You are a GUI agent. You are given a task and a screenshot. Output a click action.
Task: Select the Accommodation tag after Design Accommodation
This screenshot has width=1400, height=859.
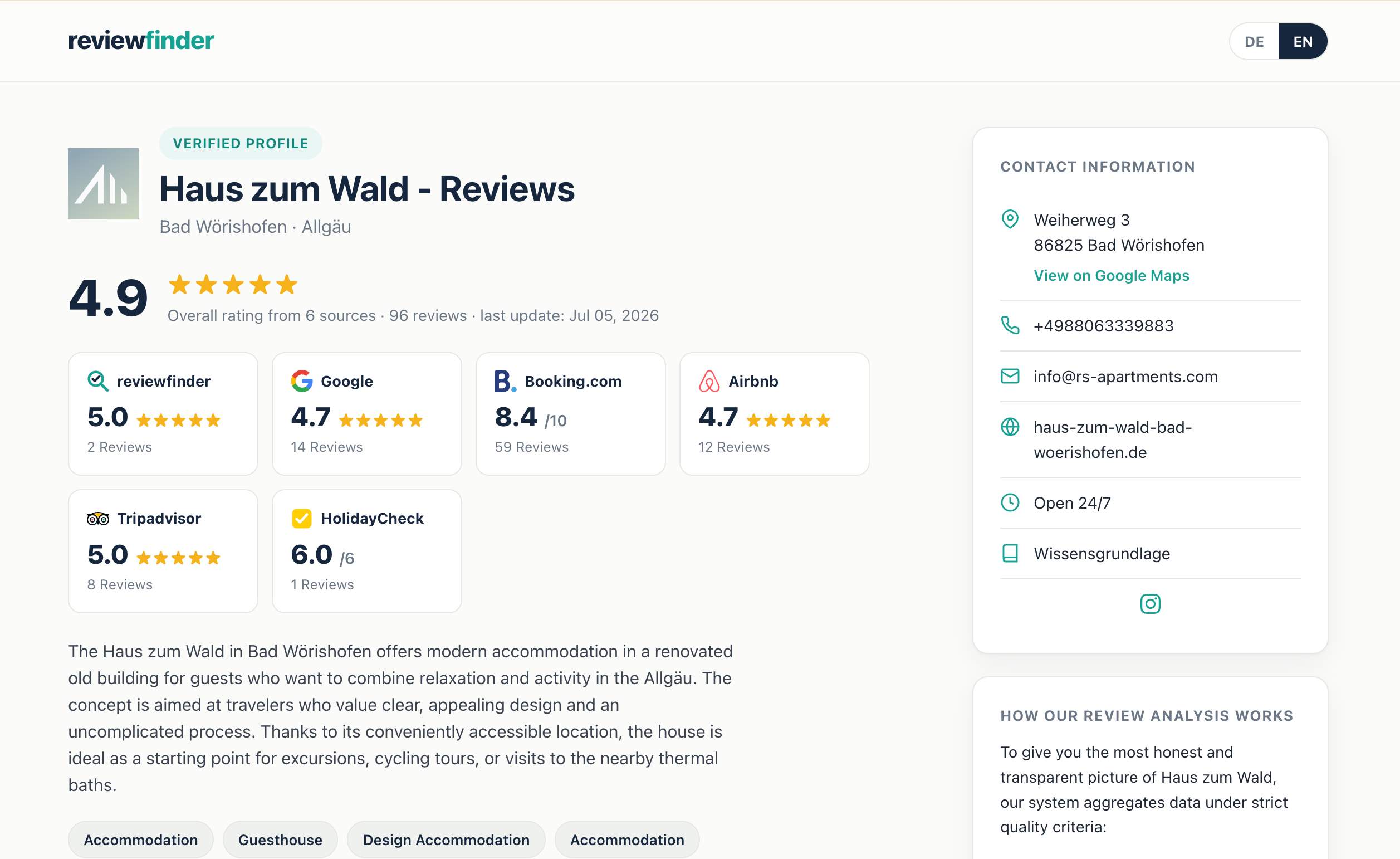point(626,840)
